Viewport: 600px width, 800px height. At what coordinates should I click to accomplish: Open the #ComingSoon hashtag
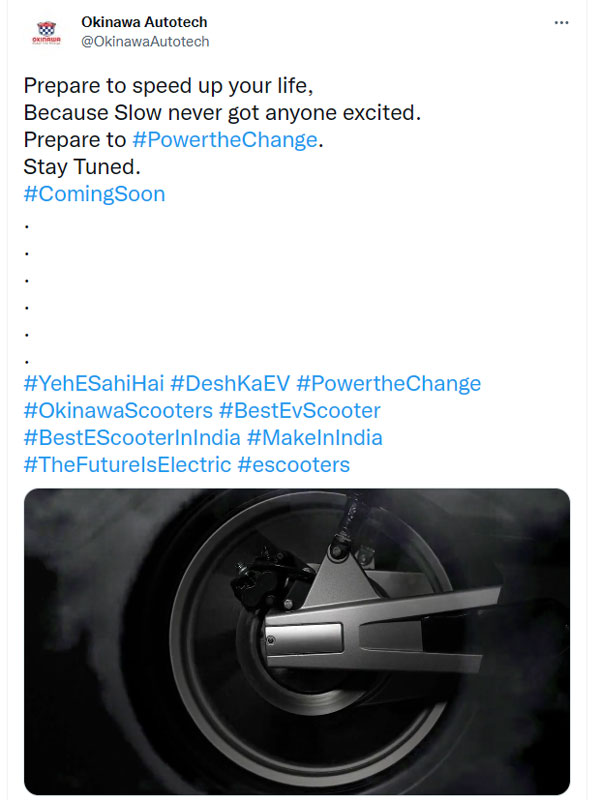point(93,194)
